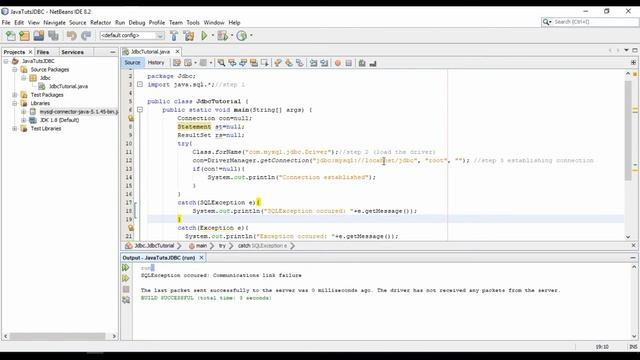Expand the JDK 1.8 (Default) node

tap(23, 120)
